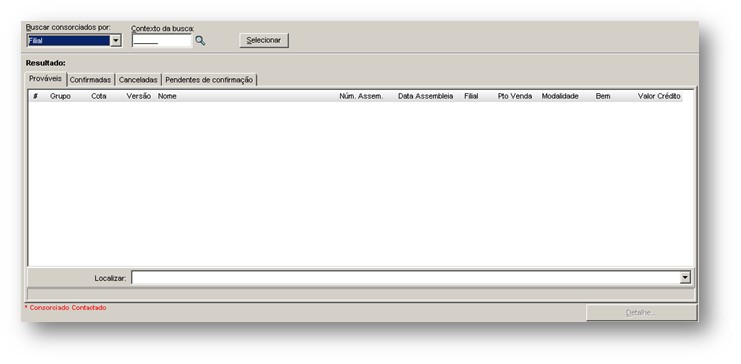The height and width of the screenshot is (364, 741).
Task: Click the # column header
Action: tap(35, 96)
